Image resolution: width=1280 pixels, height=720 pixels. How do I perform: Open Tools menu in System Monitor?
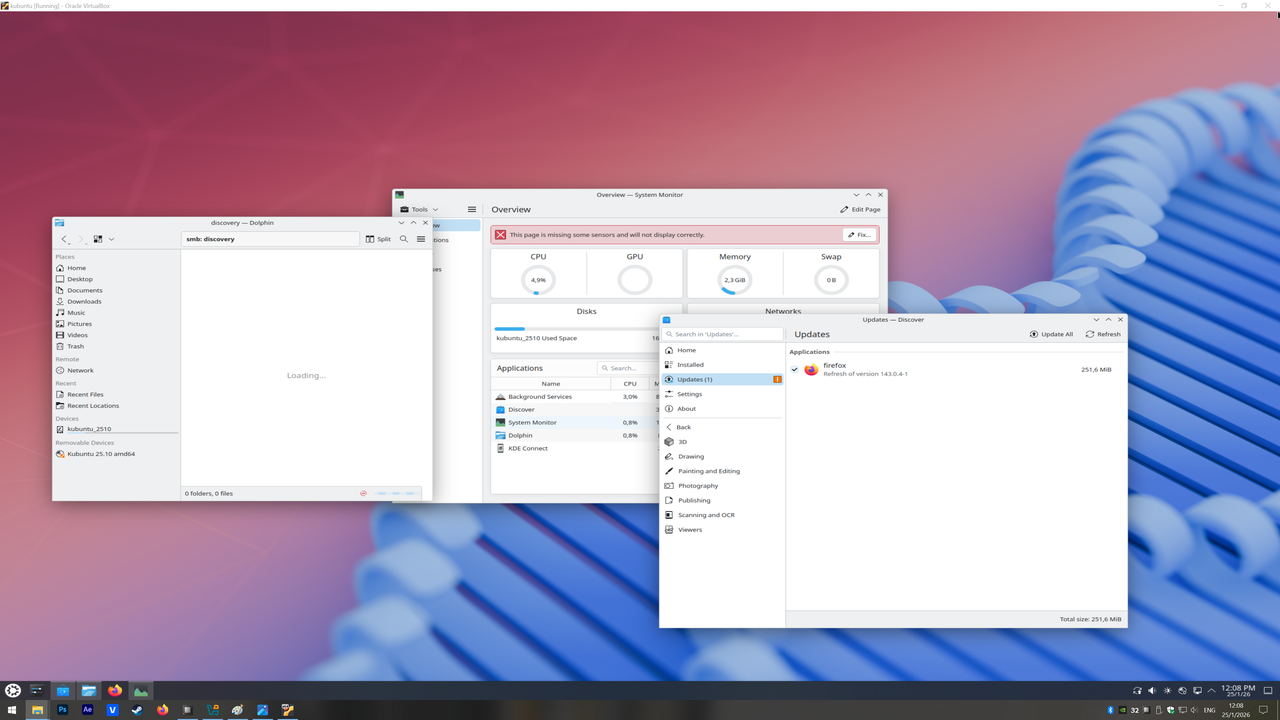(419, 210)
